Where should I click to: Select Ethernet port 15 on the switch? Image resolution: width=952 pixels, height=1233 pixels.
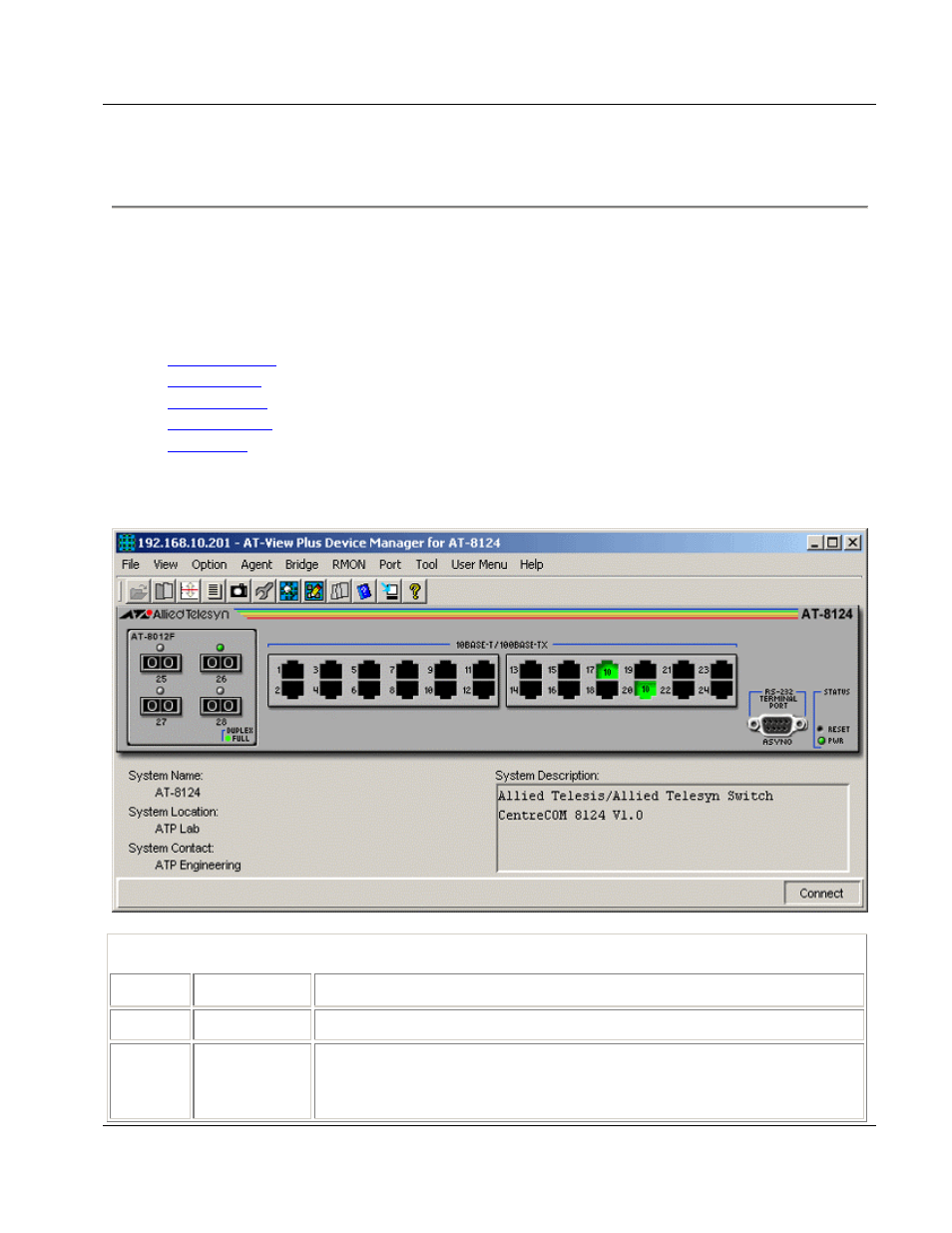tap(569, 670)
